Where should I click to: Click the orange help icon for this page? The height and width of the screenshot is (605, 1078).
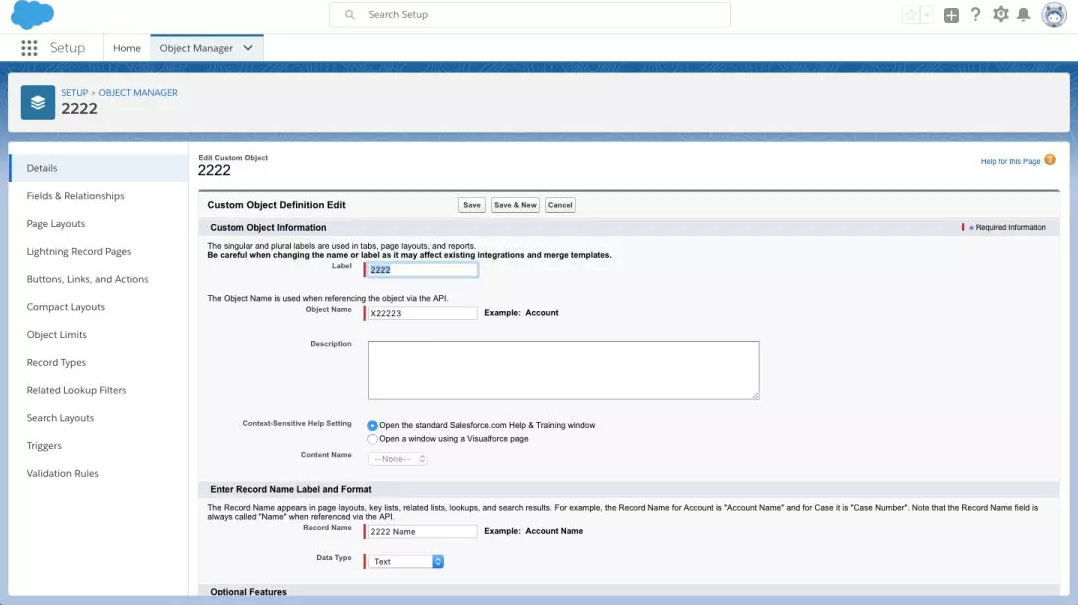click(x=1050, y=160)
